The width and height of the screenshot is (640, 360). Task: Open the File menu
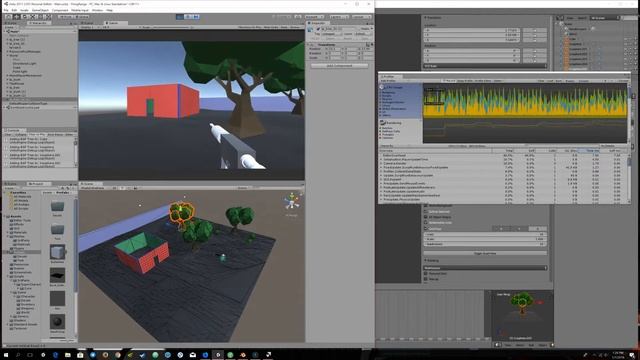point(6,10)
